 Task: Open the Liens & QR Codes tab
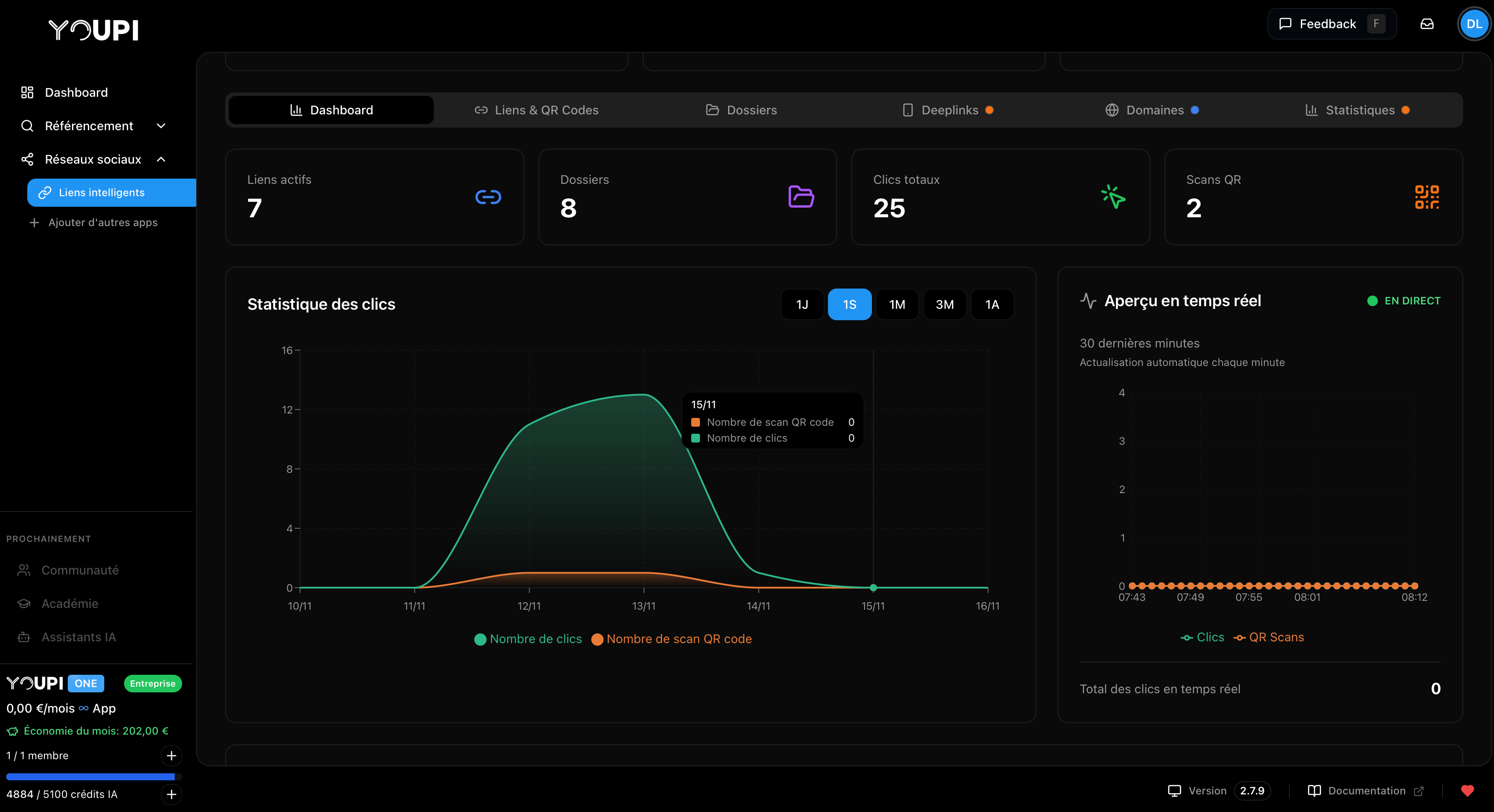(x=536, y=110)
